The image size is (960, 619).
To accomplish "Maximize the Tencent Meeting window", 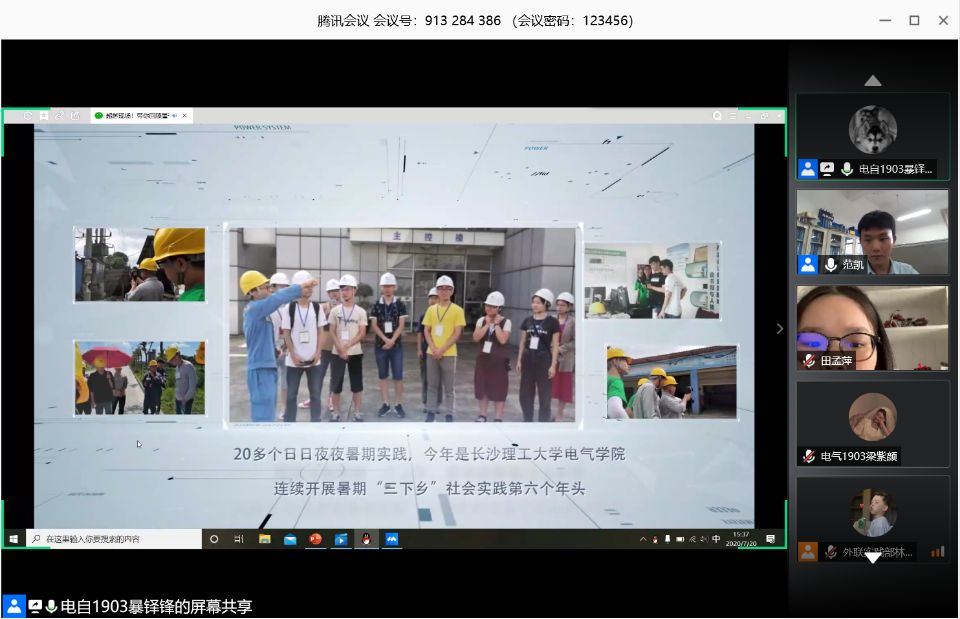I will [x=914, y=20].
